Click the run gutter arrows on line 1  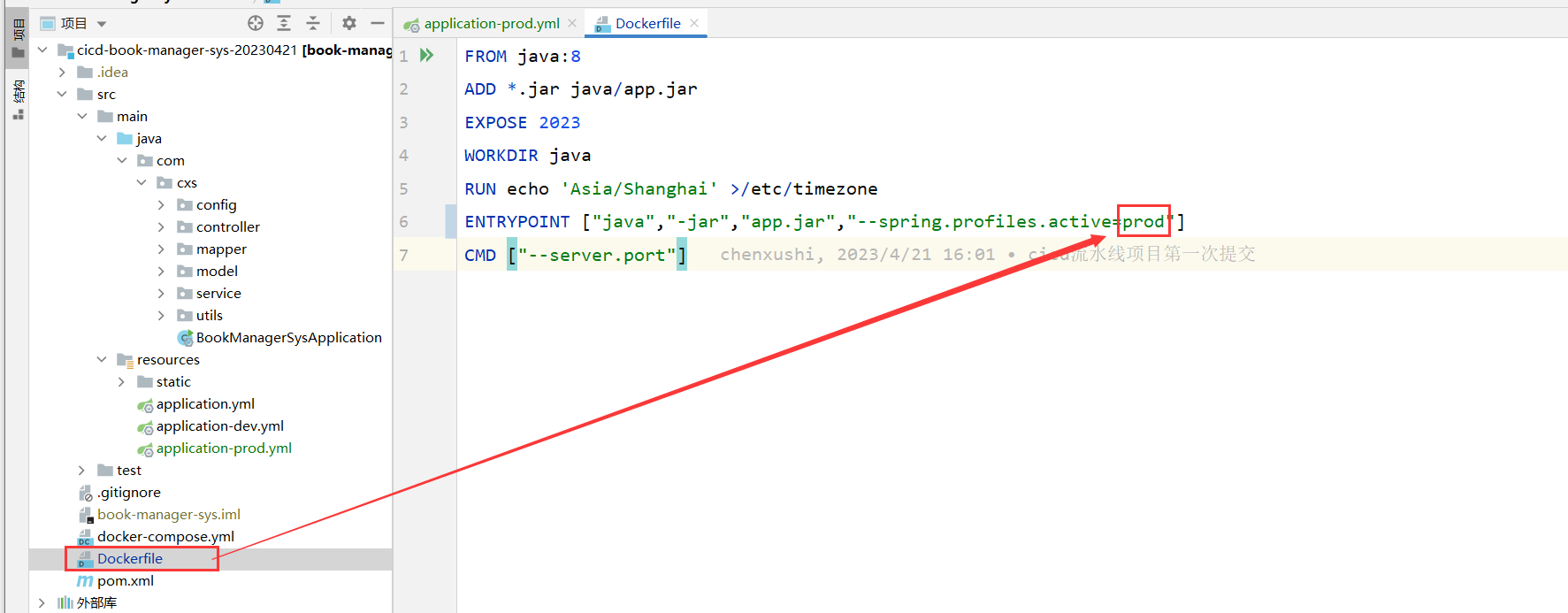[x=427, y=56]
